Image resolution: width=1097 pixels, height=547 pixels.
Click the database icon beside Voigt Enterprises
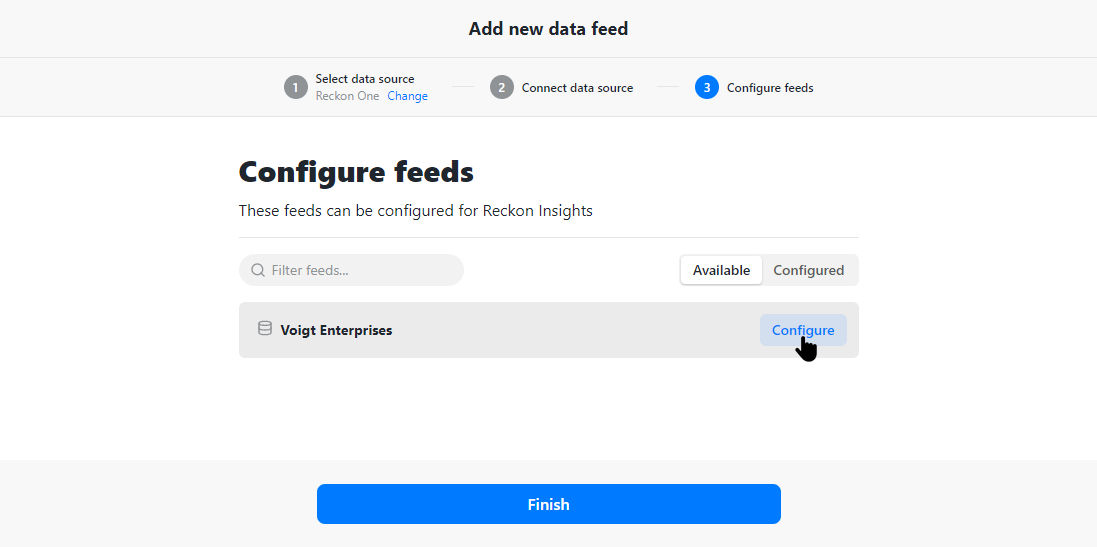[264, 329]
